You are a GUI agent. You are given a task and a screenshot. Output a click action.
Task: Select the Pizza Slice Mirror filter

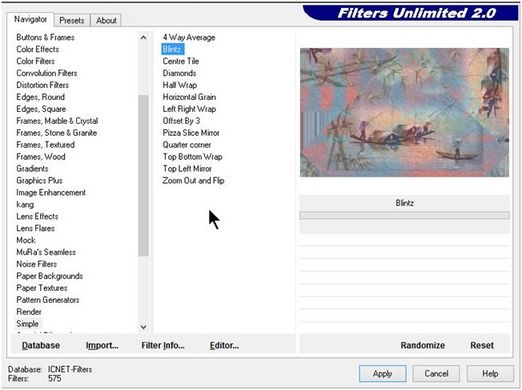click(191, 133)
